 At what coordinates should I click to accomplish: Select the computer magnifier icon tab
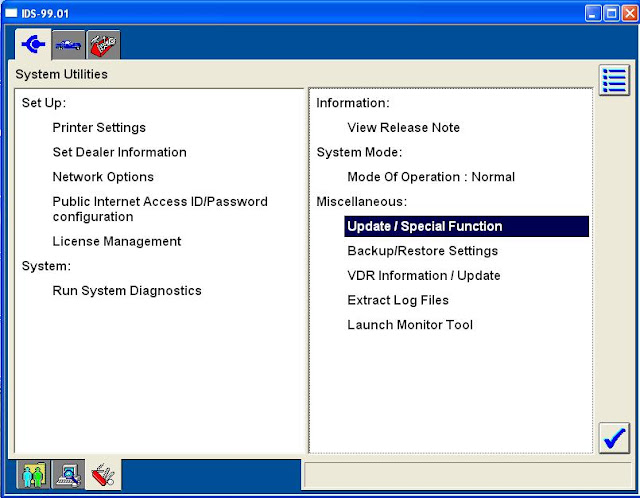point(68,475)
